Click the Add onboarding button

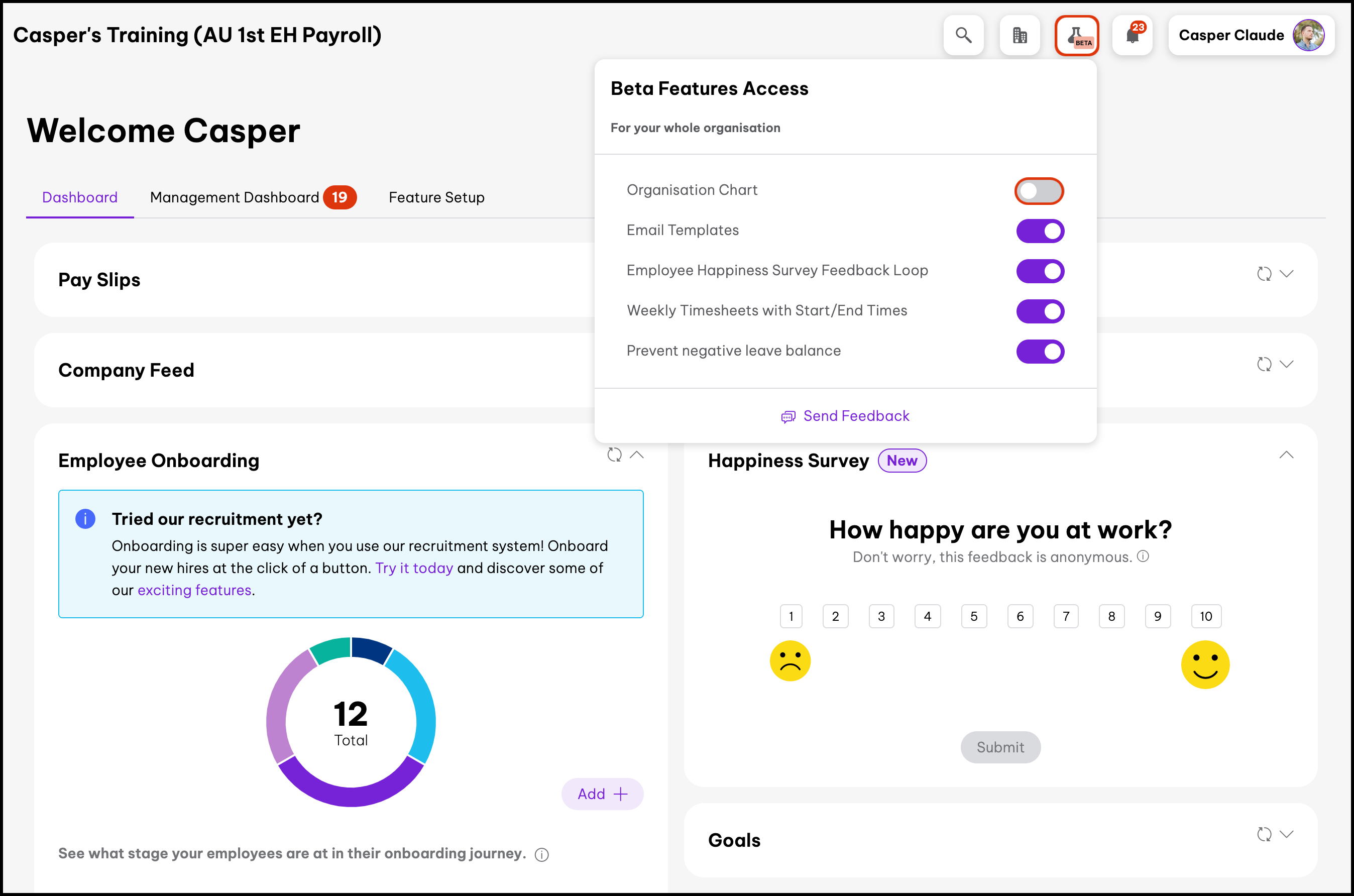coord(602,794)
